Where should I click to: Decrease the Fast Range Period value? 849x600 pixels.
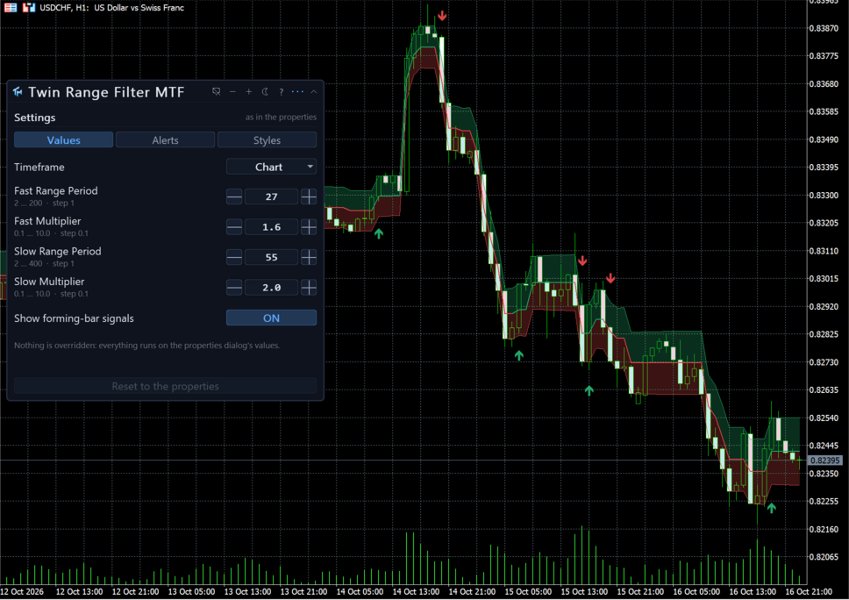[x=234, y=197]
